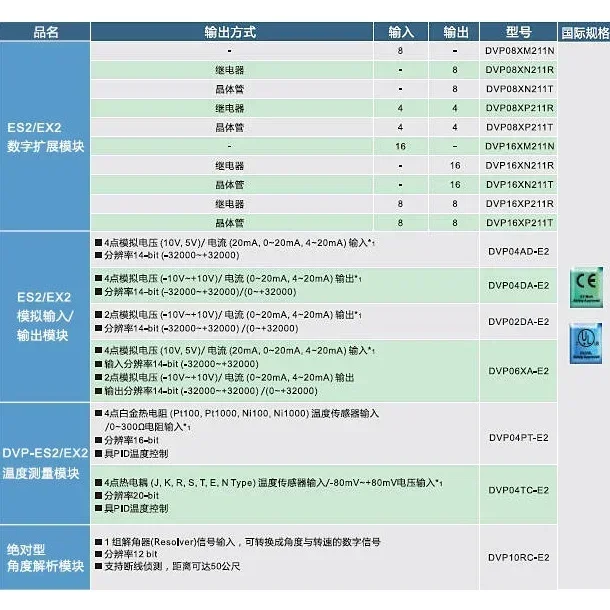Click model DVP16XP211T
Viewport: 610px width, 610px height.
tap(519, 223)
